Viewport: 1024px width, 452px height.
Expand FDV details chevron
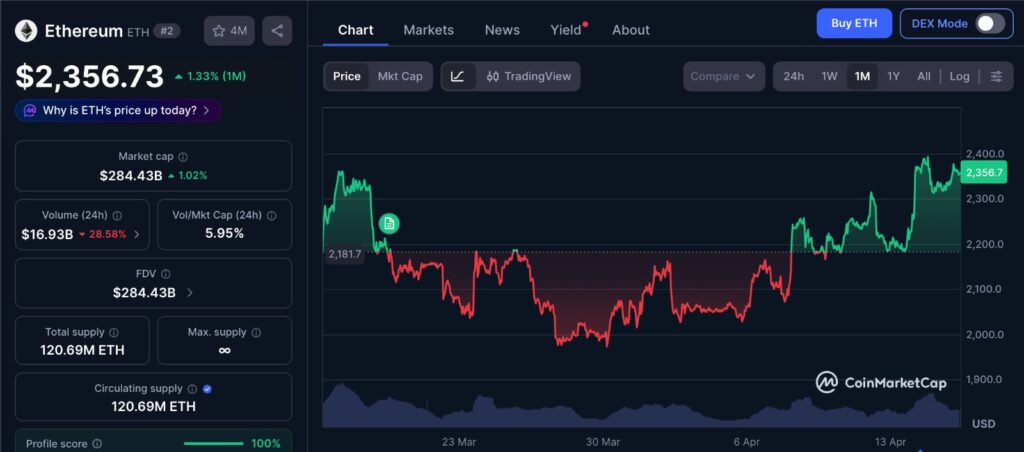point(189,293)
